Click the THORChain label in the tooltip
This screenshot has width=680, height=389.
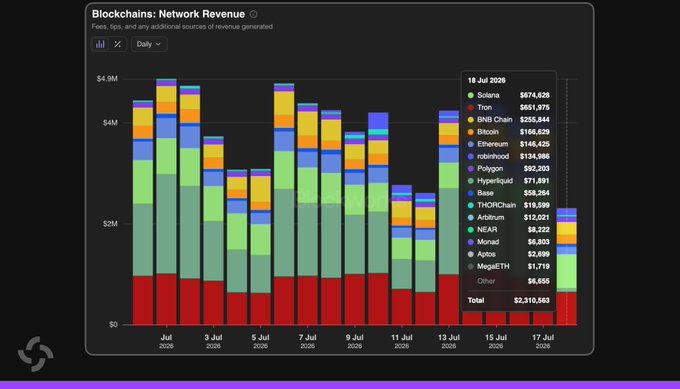pyautogui.click(x=497, y=205)
